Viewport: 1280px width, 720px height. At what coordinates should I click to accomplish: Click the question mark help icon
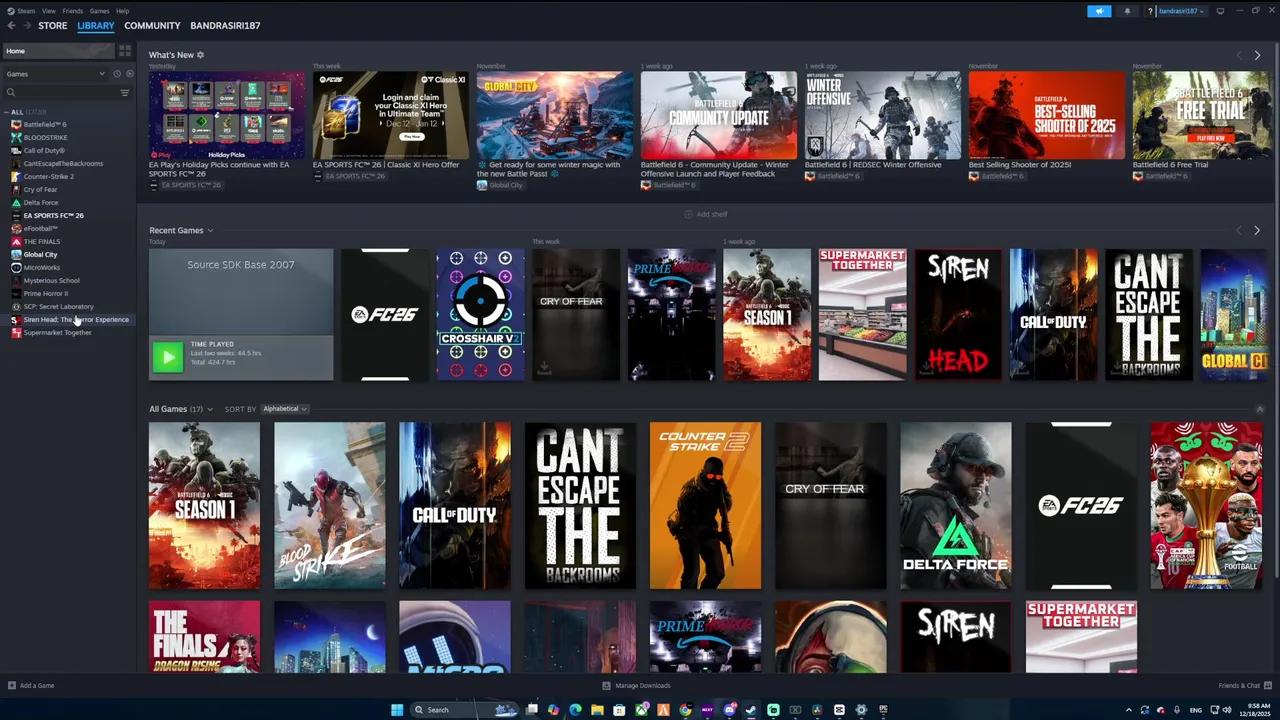pyautogui.click(x=1150, y=11)
